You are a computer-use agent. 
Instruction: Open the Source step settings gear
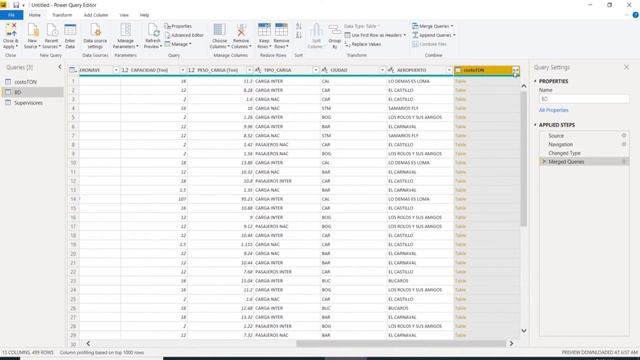624,136
